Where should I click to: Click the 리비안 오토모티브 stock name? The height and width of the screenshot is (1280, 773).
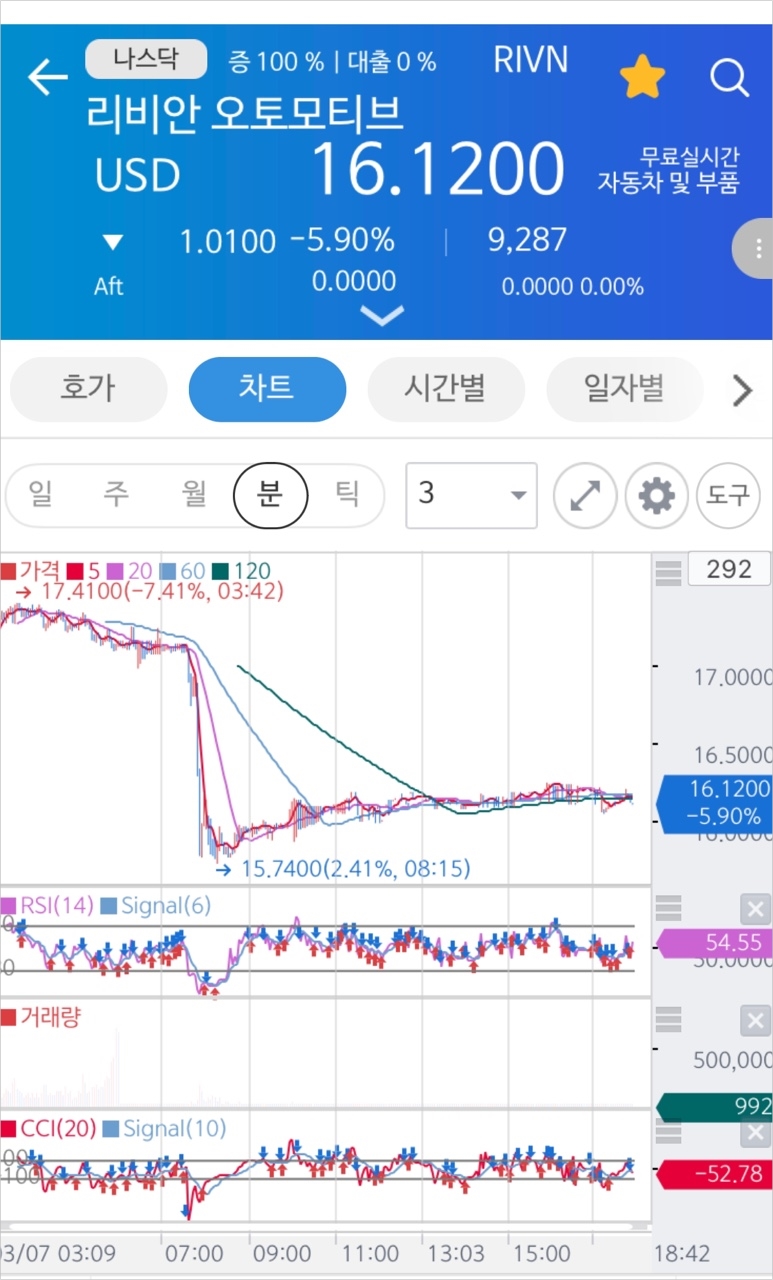tap(245, 113)
